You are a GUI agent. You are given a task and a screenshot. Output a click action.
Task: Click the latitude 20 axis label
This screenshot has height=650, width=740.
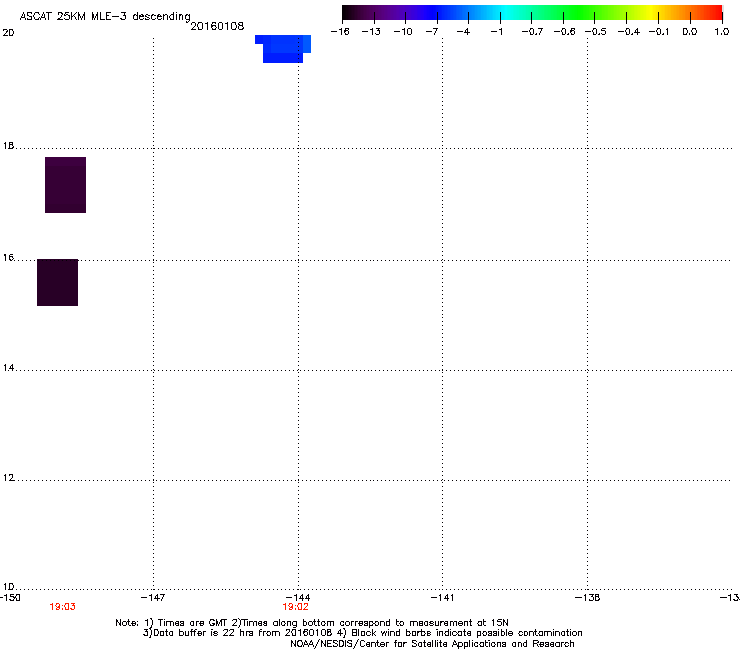(x=8, y=33)
